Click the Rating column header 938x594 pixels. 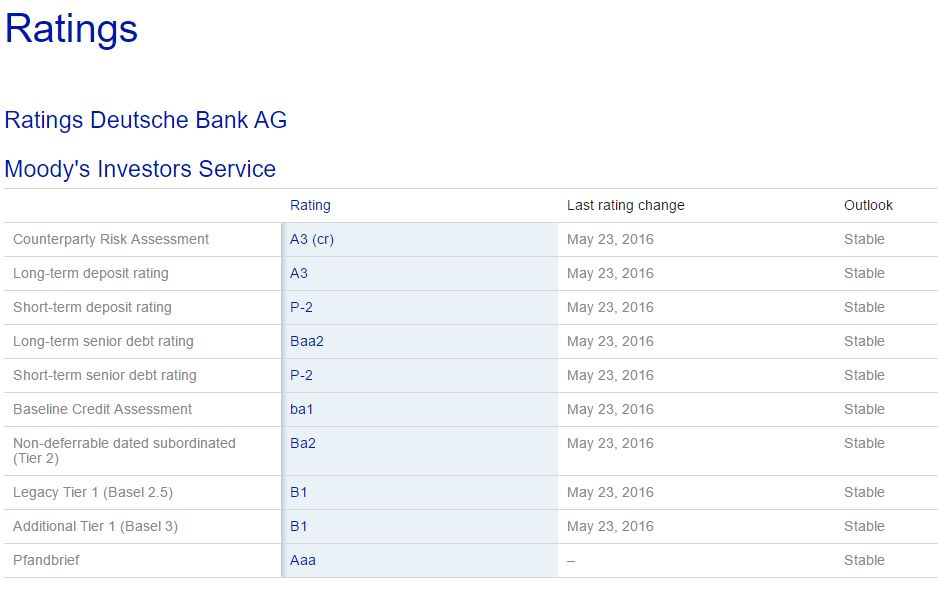(x=310, y=205)
